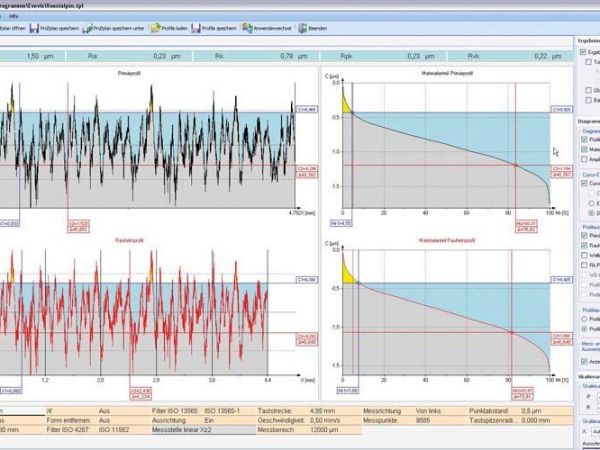Enable the Rk P... checkbox
Screen dimensions: 600x450
click(x=584, y=265)
